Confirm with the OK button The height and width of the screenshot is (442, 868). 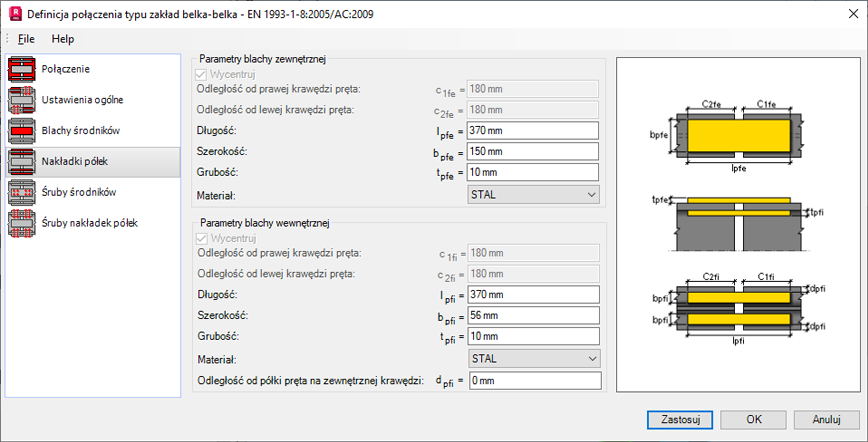point(754,419)
